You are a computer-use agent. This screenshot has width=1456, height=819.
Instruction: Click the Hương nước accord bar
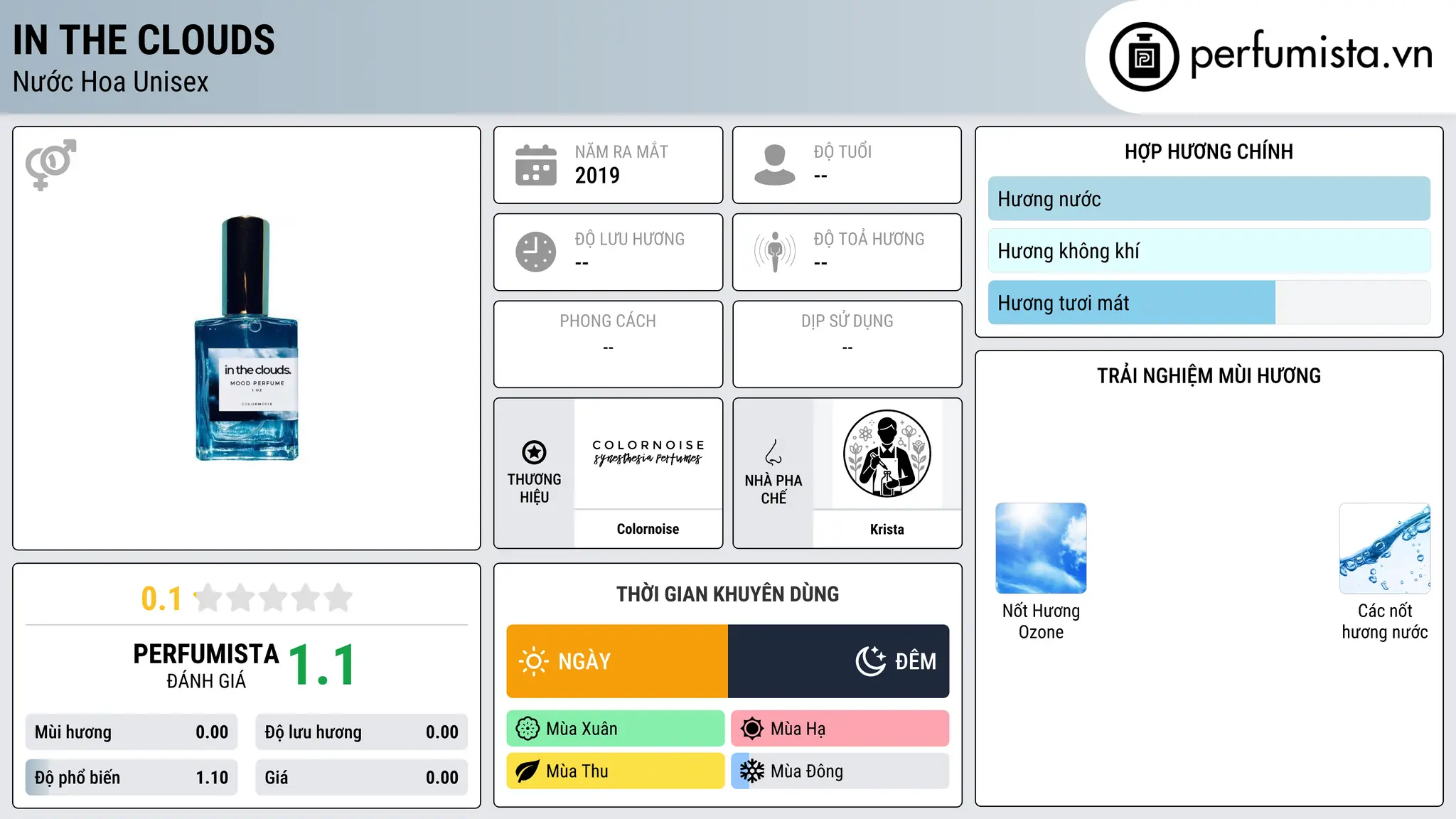tap(1209, 199)
